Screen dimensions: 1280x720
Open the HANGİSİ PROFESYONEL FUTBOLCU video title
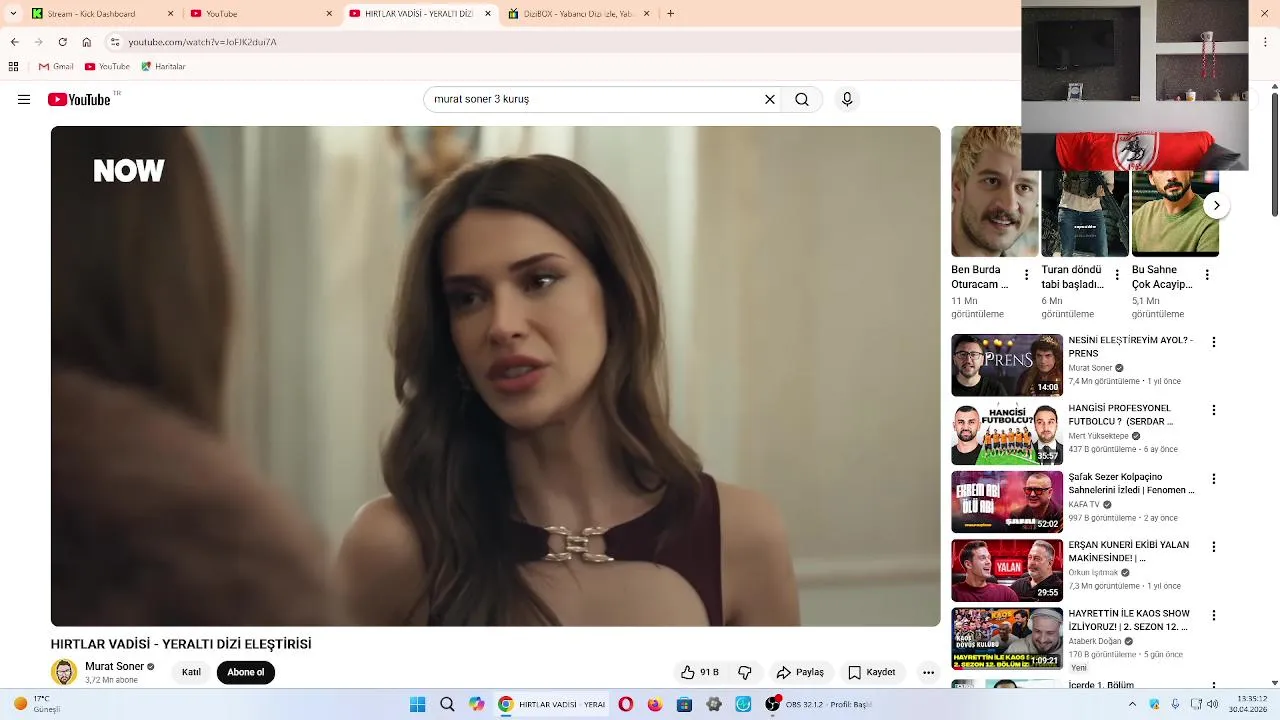pyautogui.click(x=1120, y=415)
